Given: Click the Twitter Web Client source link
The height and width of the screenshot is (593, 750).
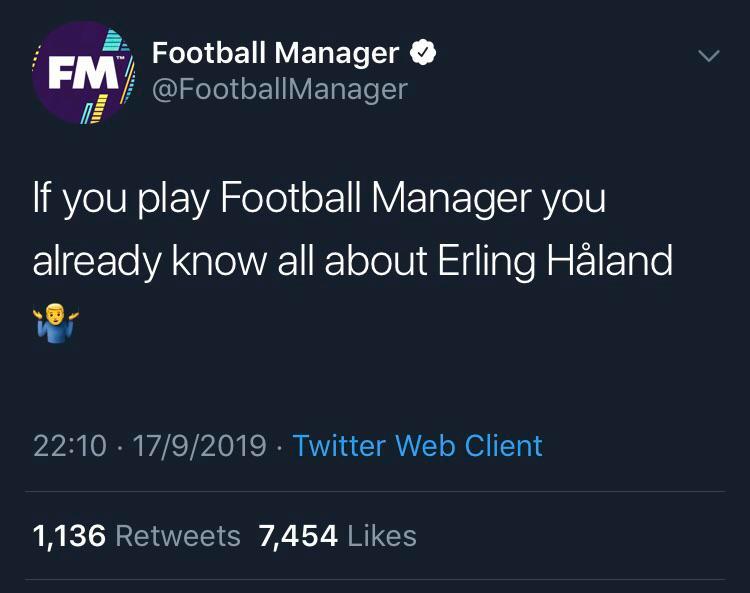Looking at the screenshot, I should 418,446.
